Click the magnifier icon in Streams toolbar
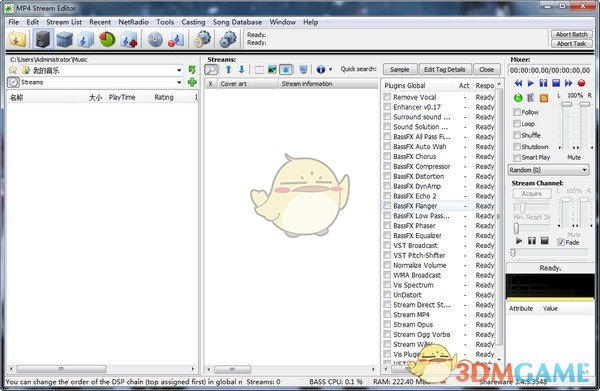Screen dimensions: 600x391 (211, 70)
